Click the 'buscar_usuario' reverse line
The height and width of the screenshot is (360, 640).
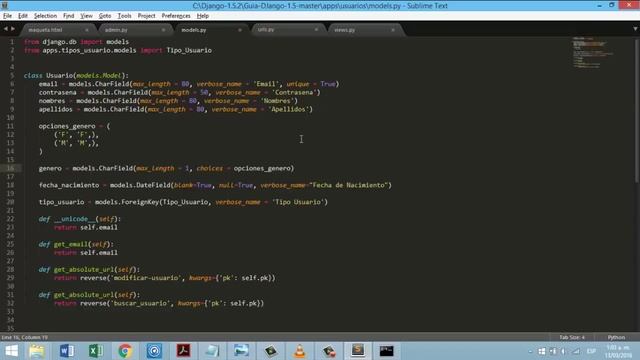[159, 303]
